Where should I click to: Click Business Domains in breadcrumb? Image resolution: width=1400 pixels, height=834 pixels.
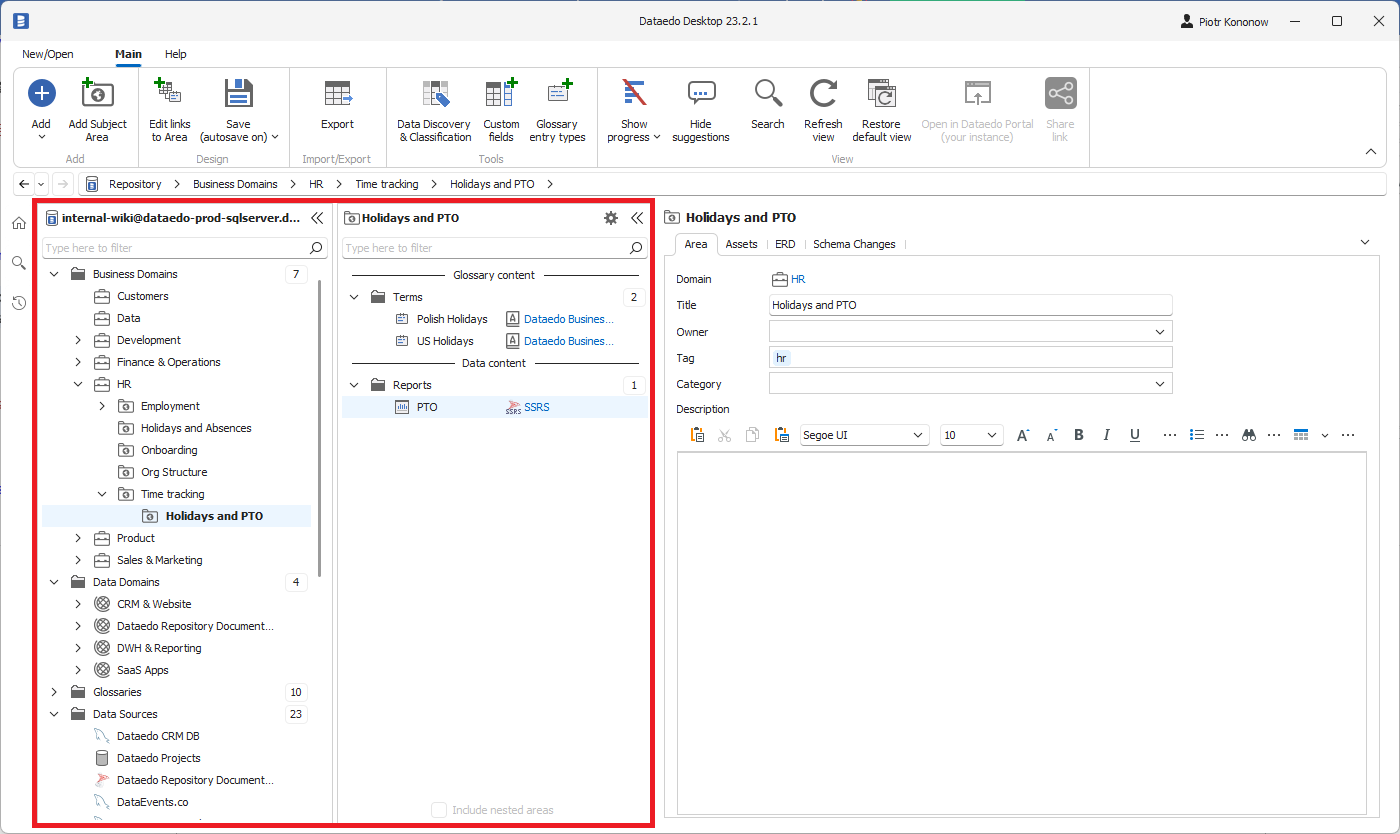tap(235, 184)
